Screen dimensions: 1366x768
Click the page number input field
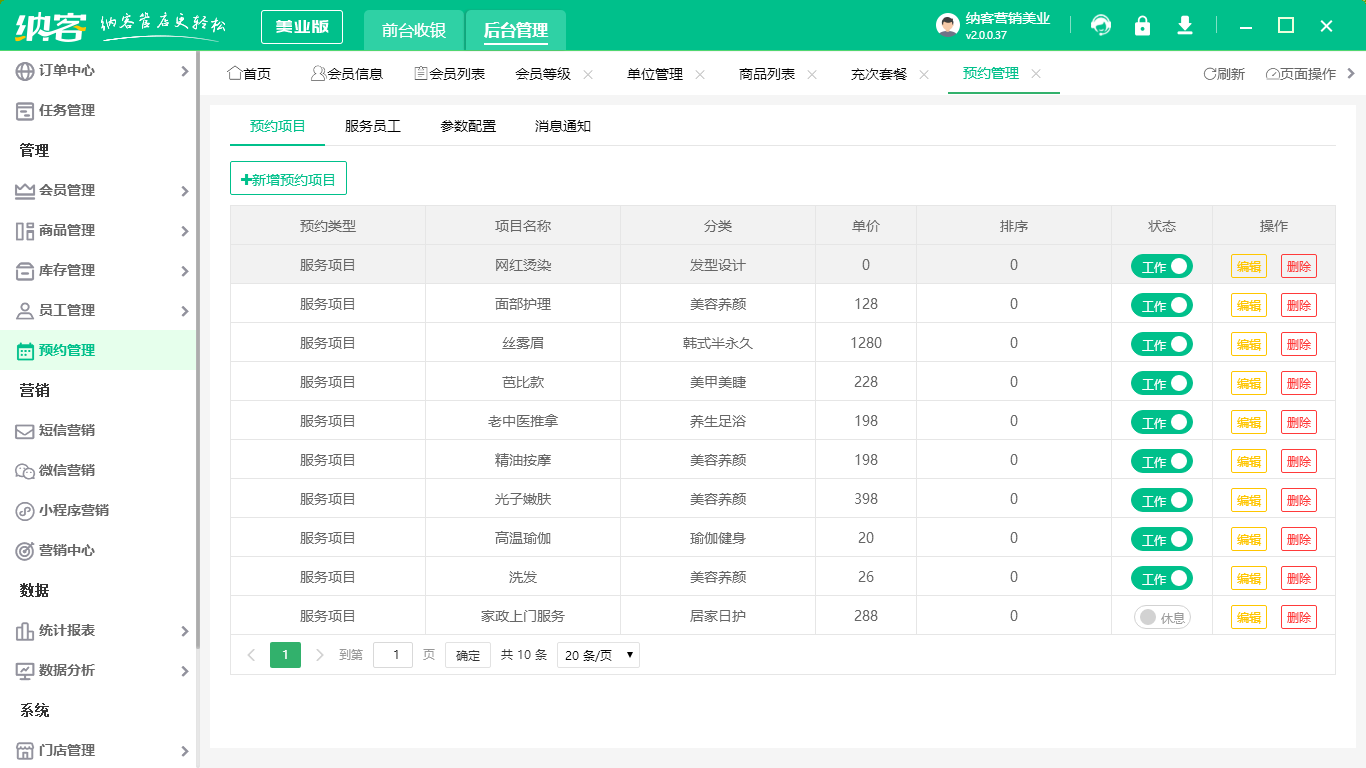click(x=393, y=655)
